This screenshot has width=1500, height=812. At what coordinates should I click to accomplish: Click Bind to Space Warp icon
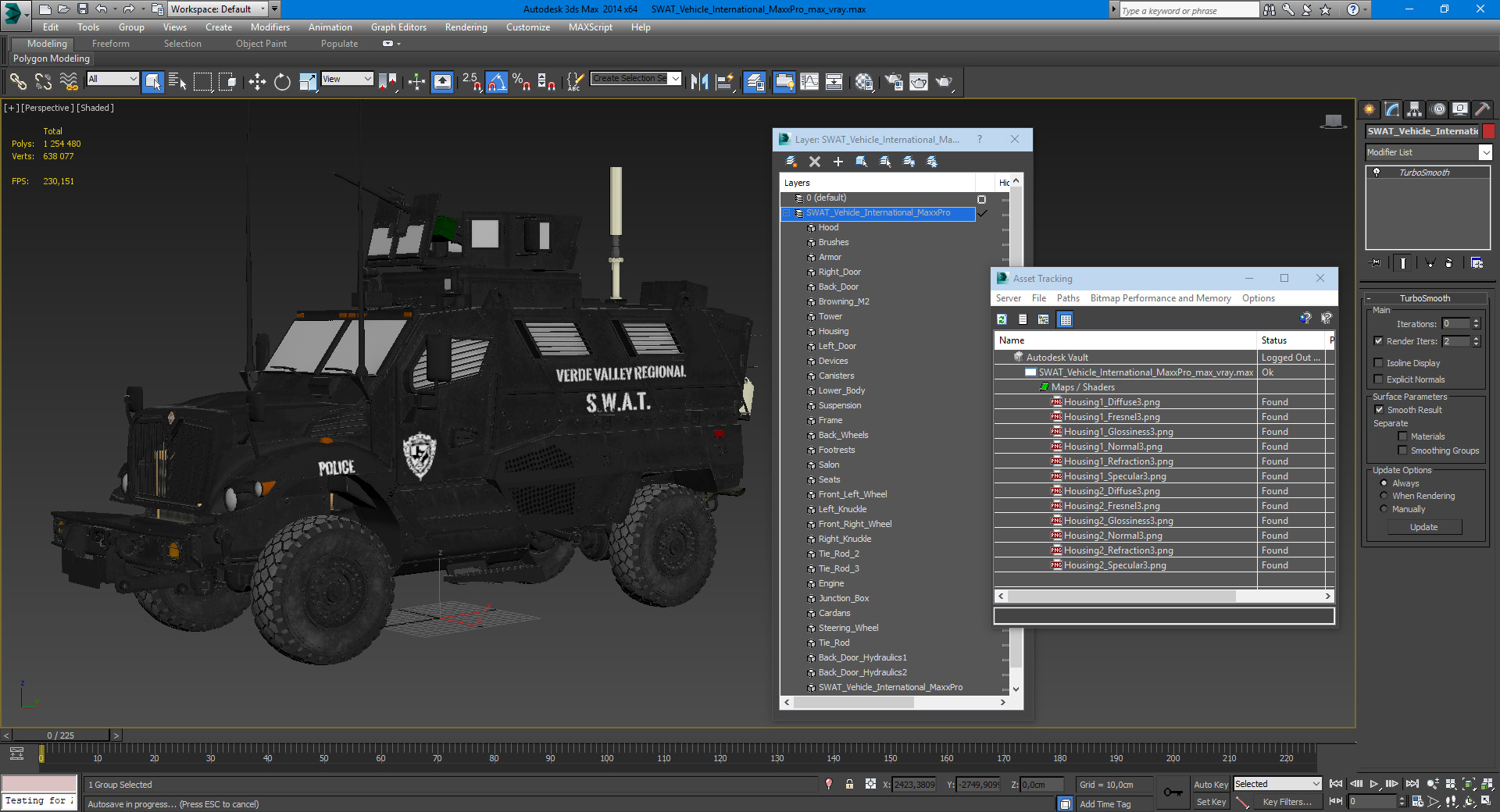tap(69, 81)
